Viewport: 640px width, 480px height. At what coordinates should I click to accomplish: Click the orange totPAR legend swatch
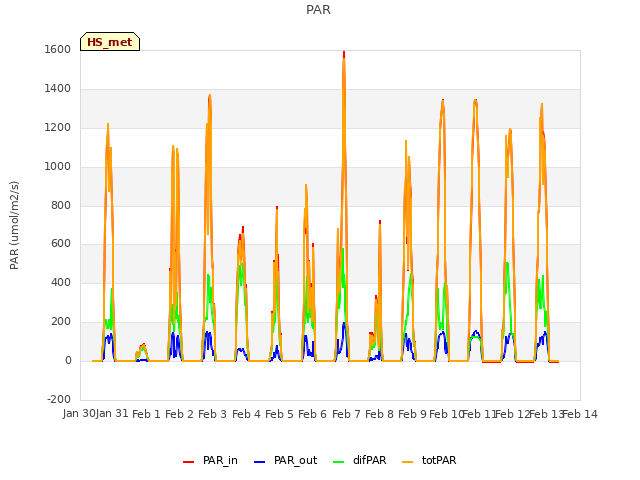coord(407,462)
